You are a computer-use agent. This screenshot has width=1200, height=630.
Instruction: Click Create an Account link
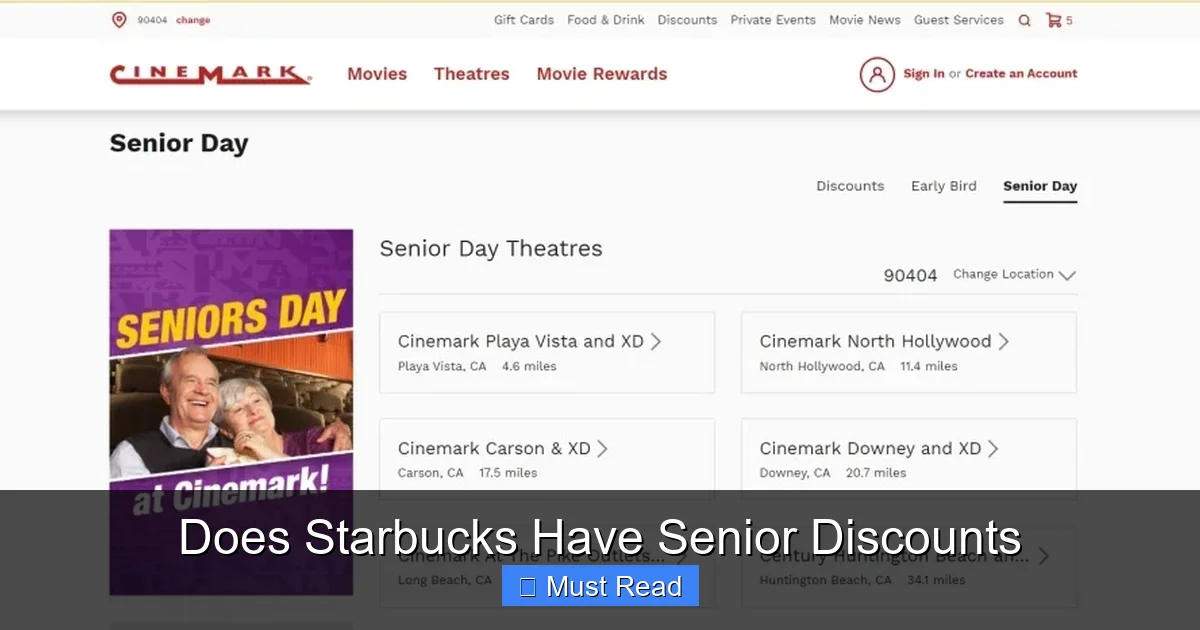coord(1021,74)
